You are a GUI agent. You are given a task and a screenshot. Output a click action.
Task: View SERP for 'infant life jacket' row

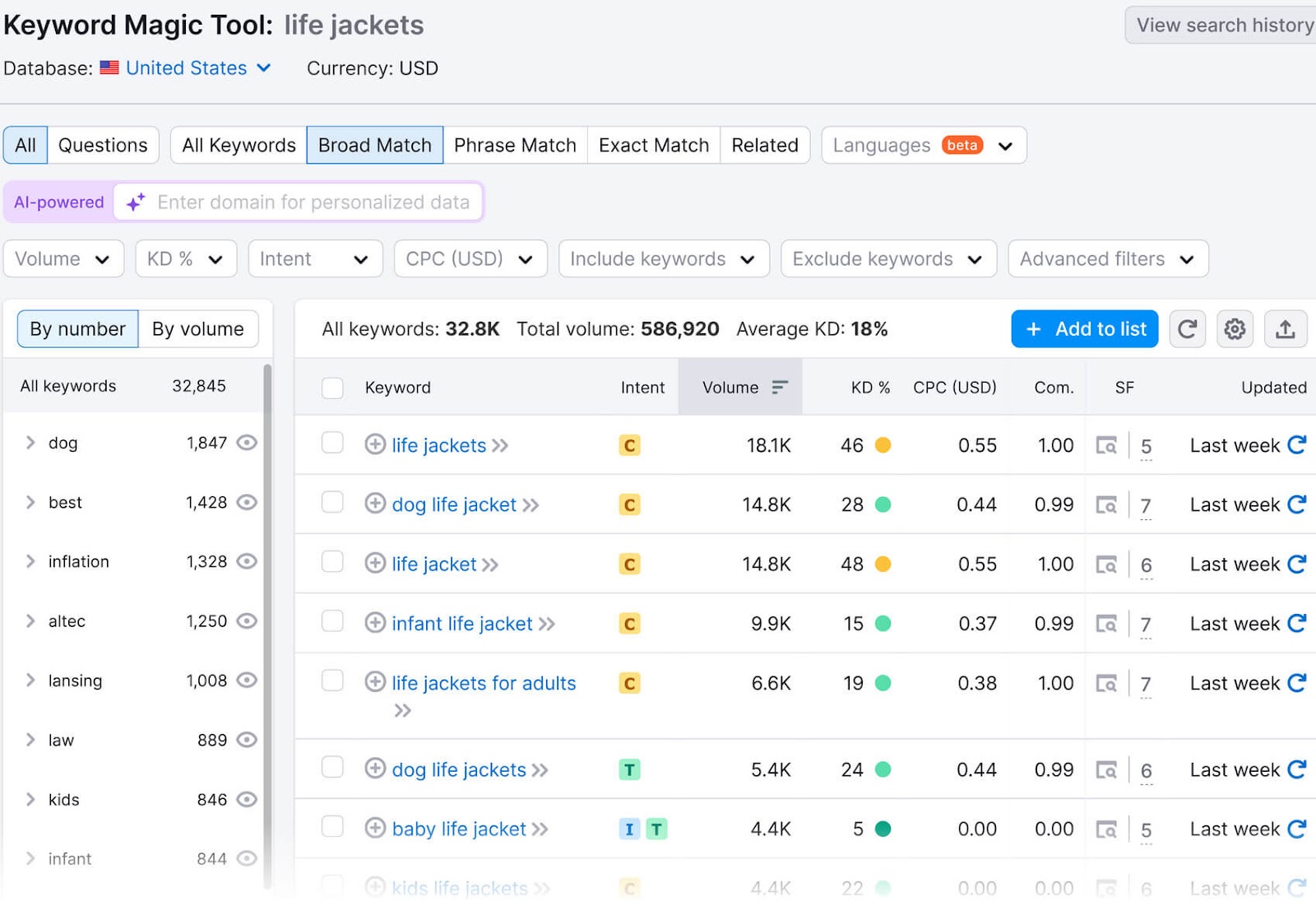1106,624
